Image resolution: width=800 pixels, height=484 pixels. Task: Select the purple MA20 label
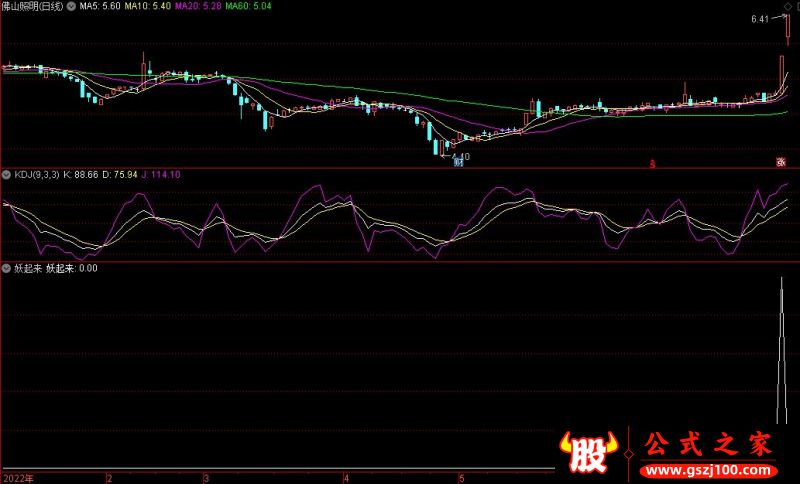click(200, 6)
